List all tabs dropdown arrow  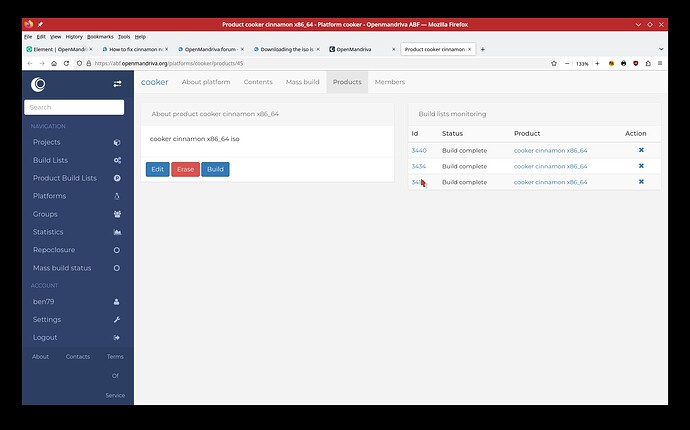(661, 49)
